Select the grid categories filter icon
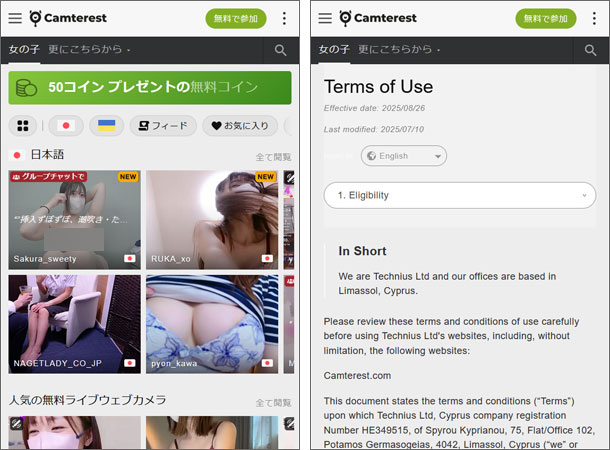Image resolution: width=610 pixels, height=450 pixels. tap(23, 126)
